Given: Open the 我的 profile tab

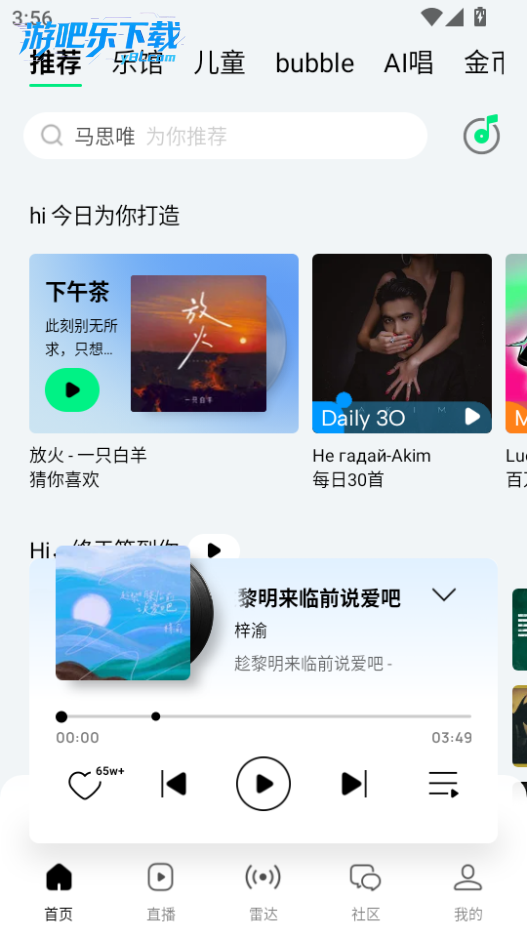Looking at the screenshot, I should pos(468,892).
